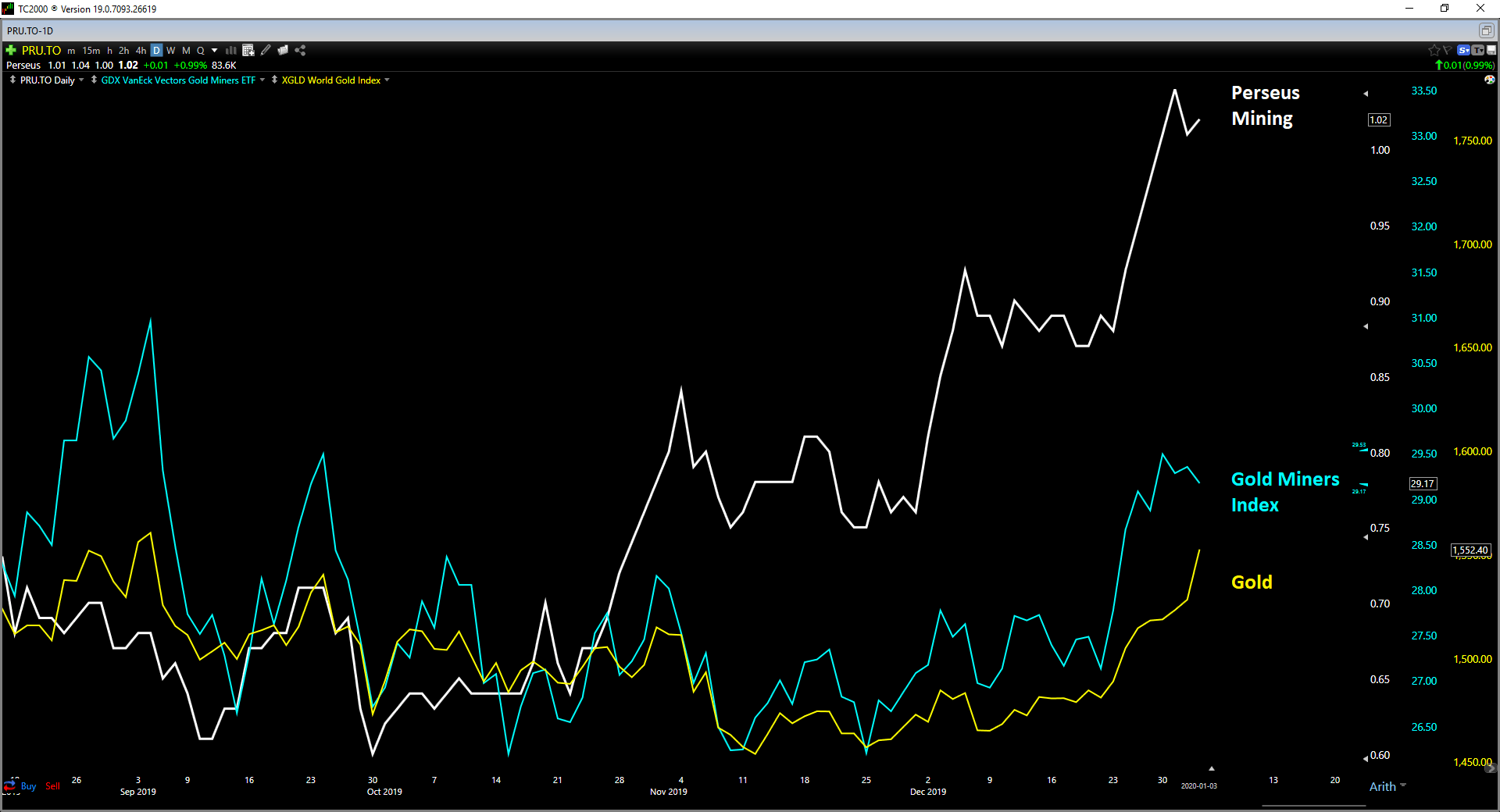Image resolution: width=1500 pixels, height=812 pixels.
Task: Click the green plus add-indicator icon
Action: 11,50
